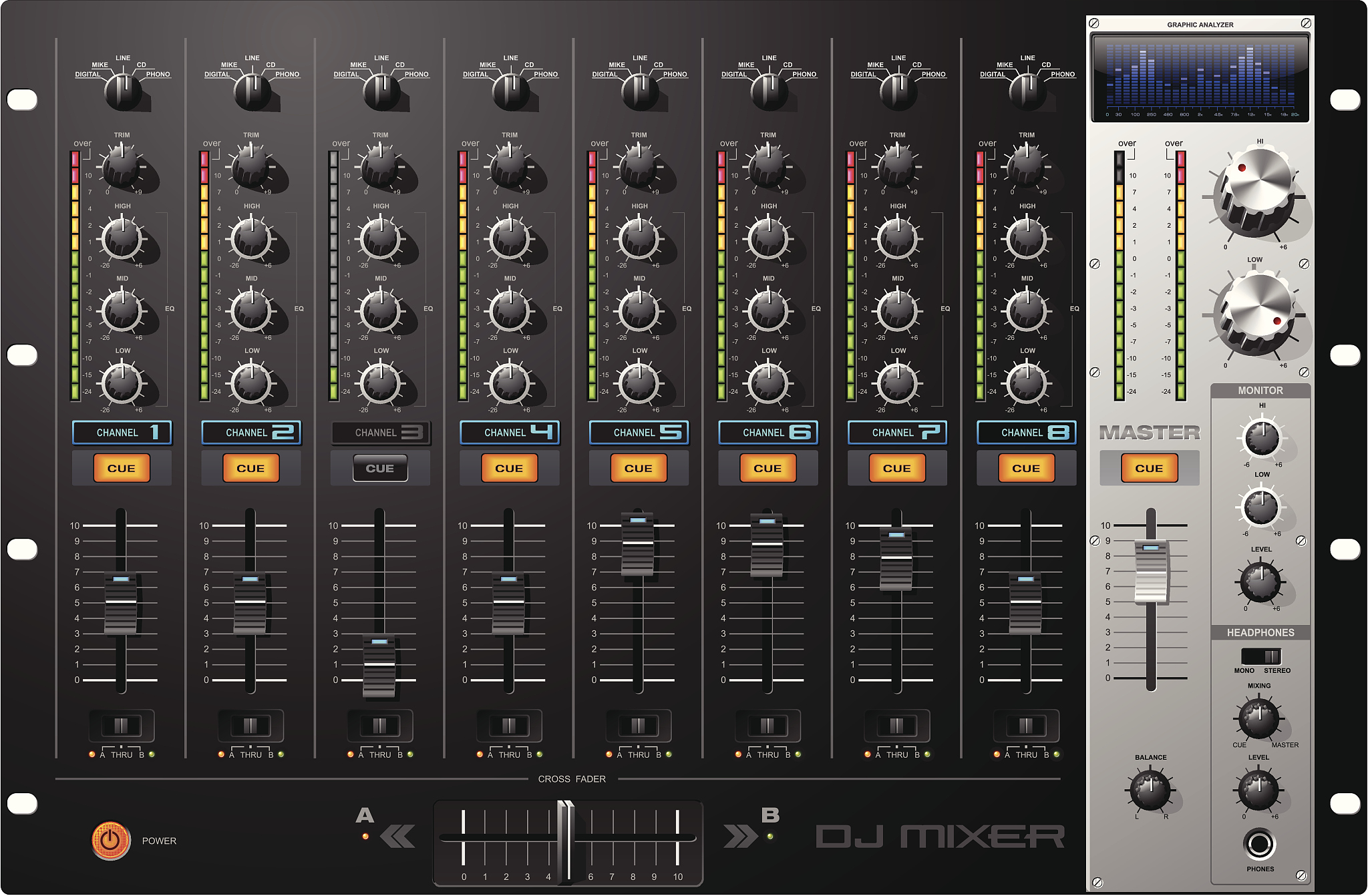Viewport: 1368px width, 896px height.
Task: Click the crossfader right arrow near B
Action: coord(740,836)
